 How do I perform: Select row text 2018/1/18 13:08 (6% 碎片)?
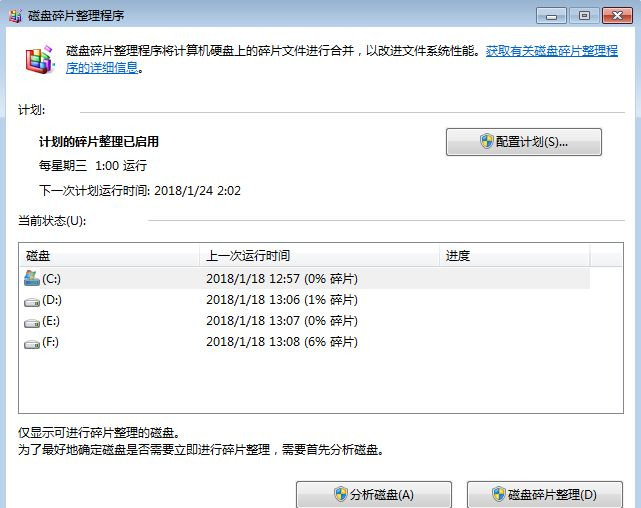pyautogui.click(x=282, y=342)
